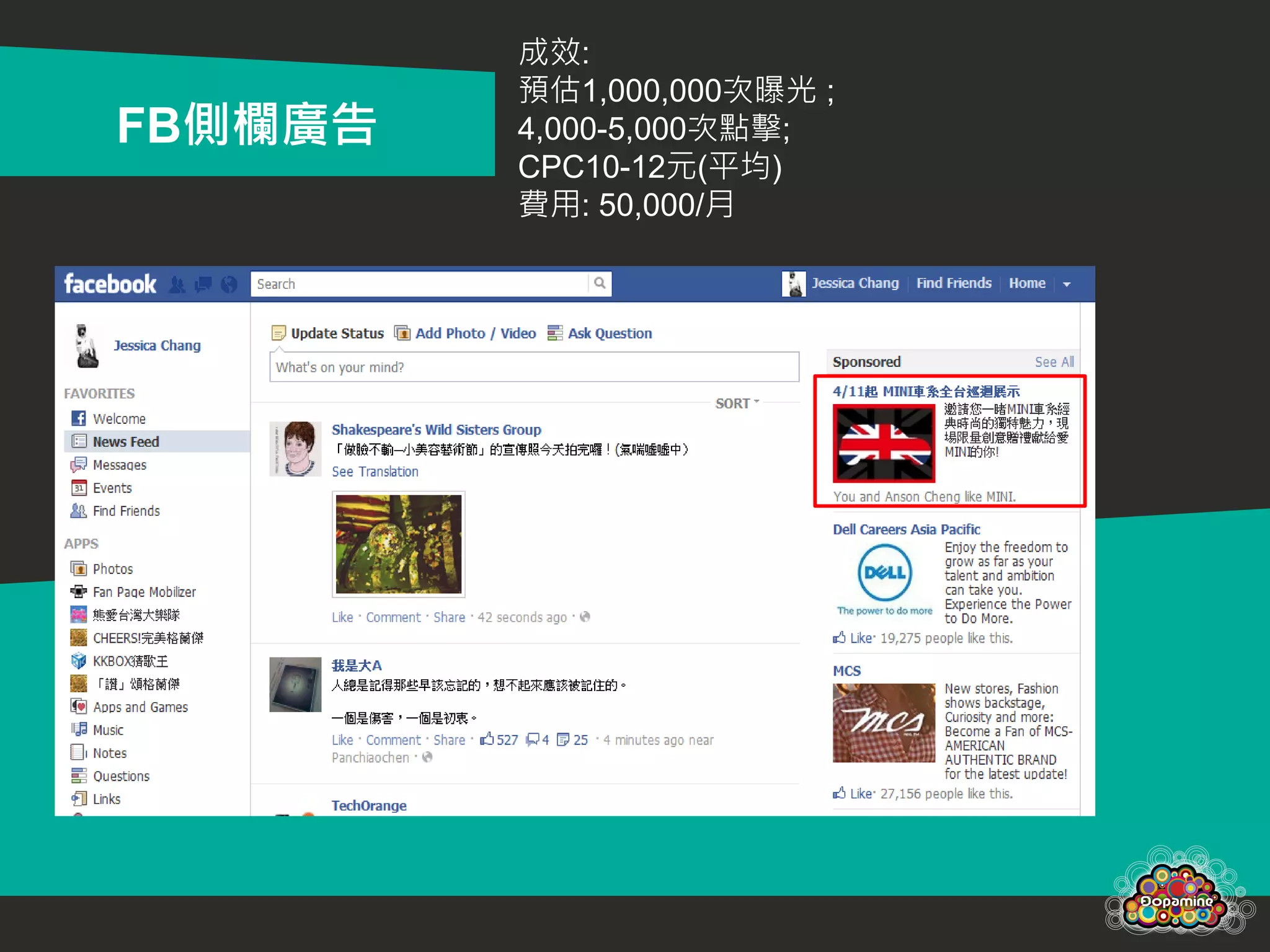Open Dell Careers Asia Pacific ad
1270x952 pixels.
pyautogui.click(x=906, y=529)
